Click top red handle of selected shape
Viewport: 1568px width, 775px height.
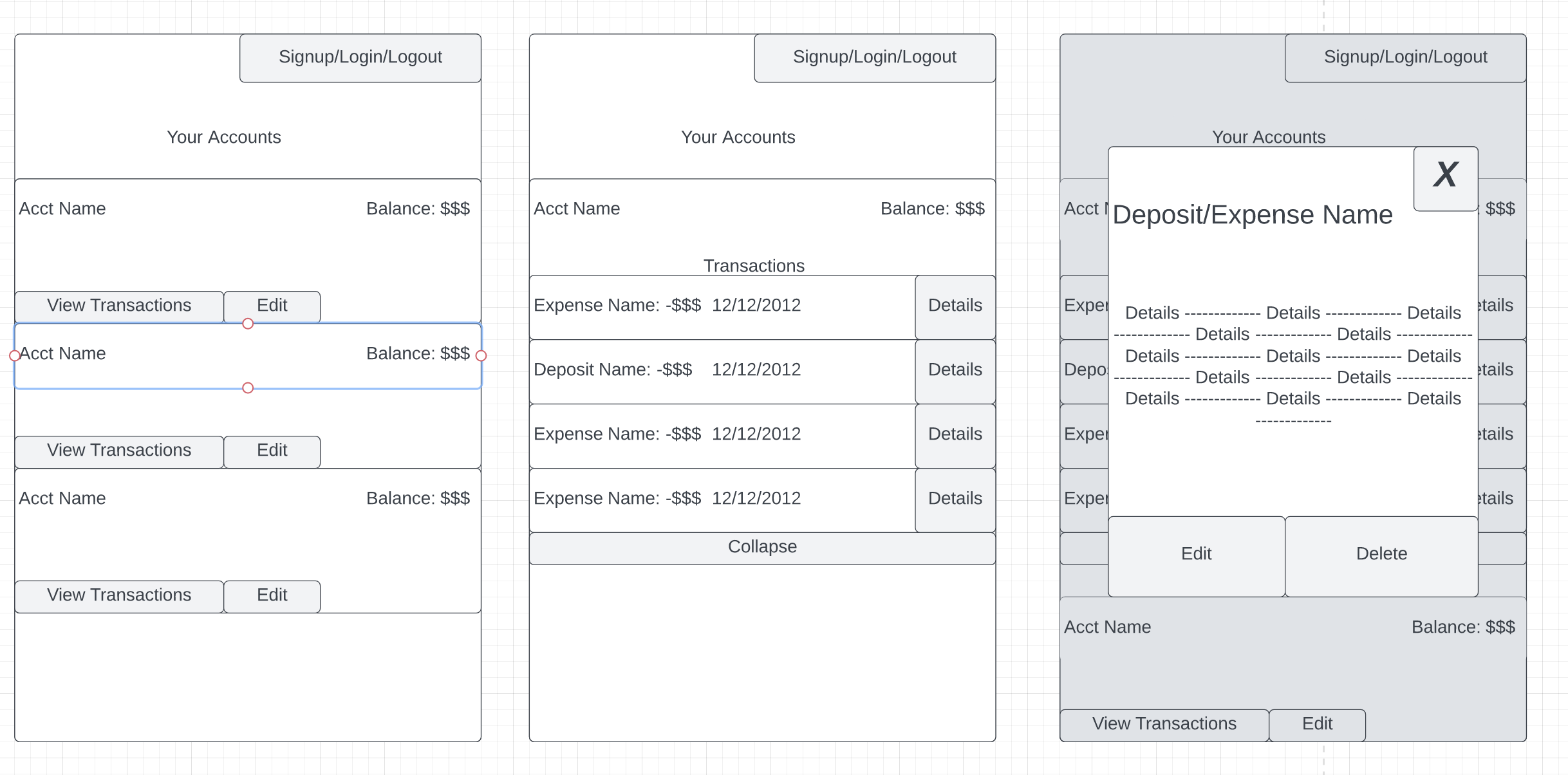pos(248,324)
